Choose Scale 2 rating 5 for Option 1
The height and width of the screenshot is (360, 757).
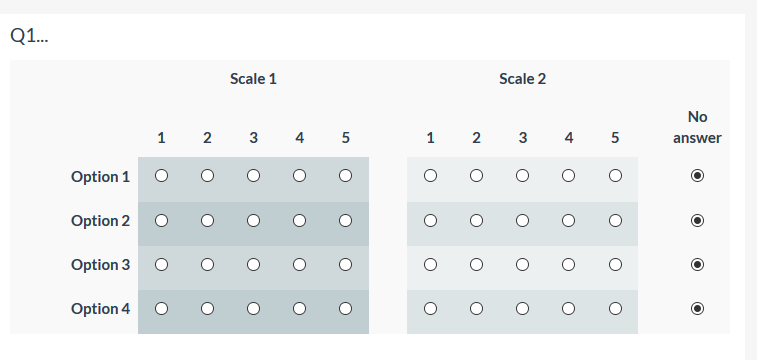pyautogui.click(x=615, y=176)
